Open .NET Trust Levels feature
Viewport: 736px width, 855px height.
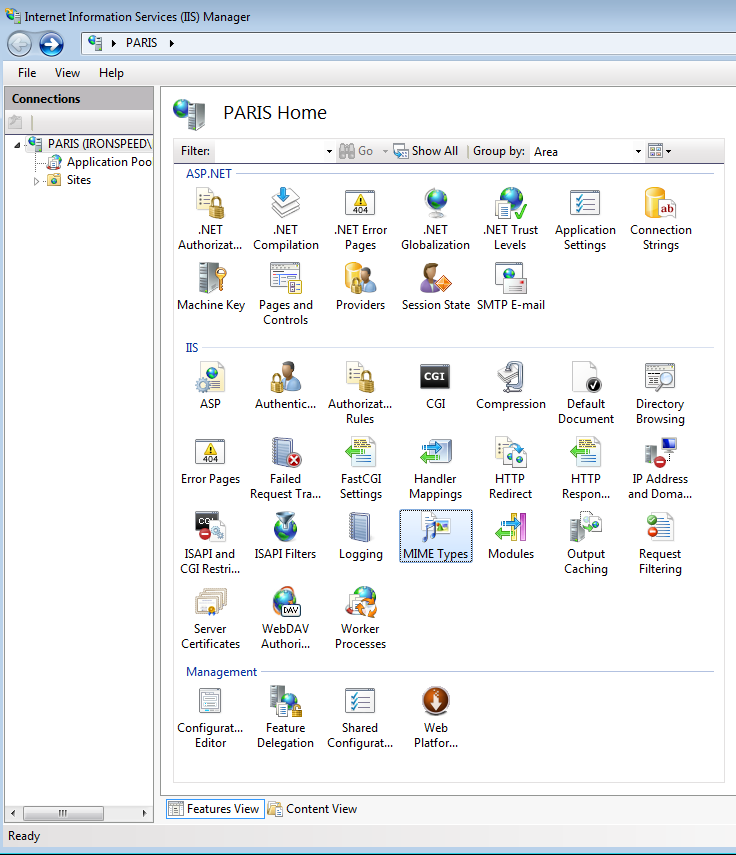(x=510, y=218)
